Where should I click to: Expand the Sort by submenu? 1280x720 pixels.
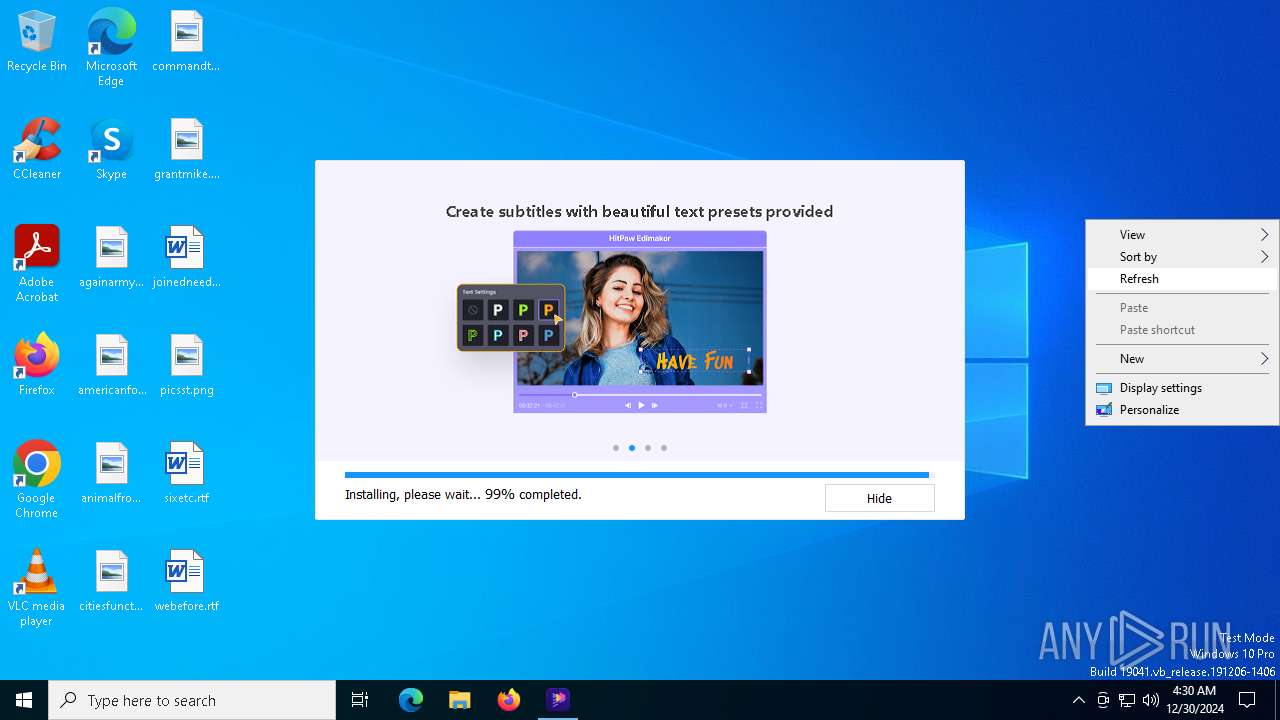point(1182,257)
